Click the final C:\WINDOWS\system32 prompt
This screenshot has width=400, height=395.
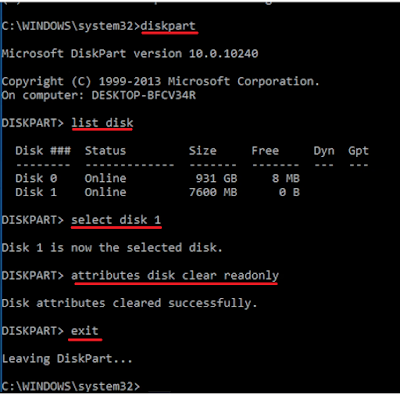[71, 386]
